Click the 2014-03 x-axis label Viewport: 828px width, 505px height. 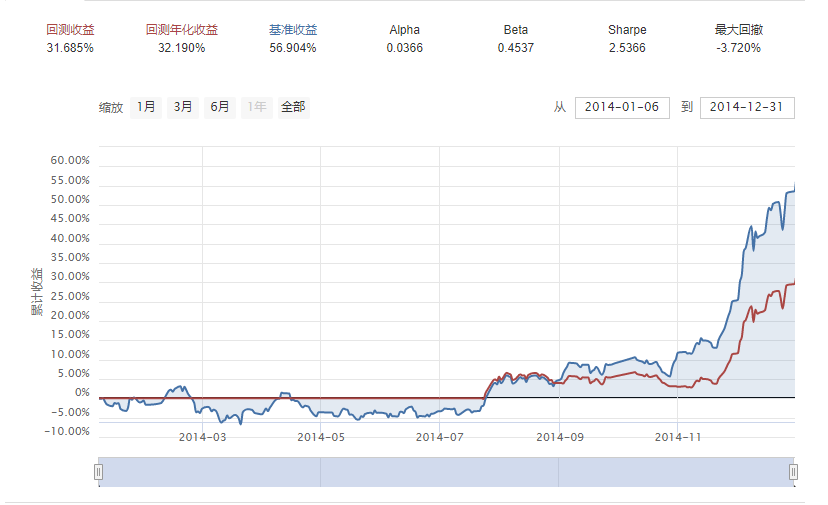pyautogui.click(x=202, y=437)
